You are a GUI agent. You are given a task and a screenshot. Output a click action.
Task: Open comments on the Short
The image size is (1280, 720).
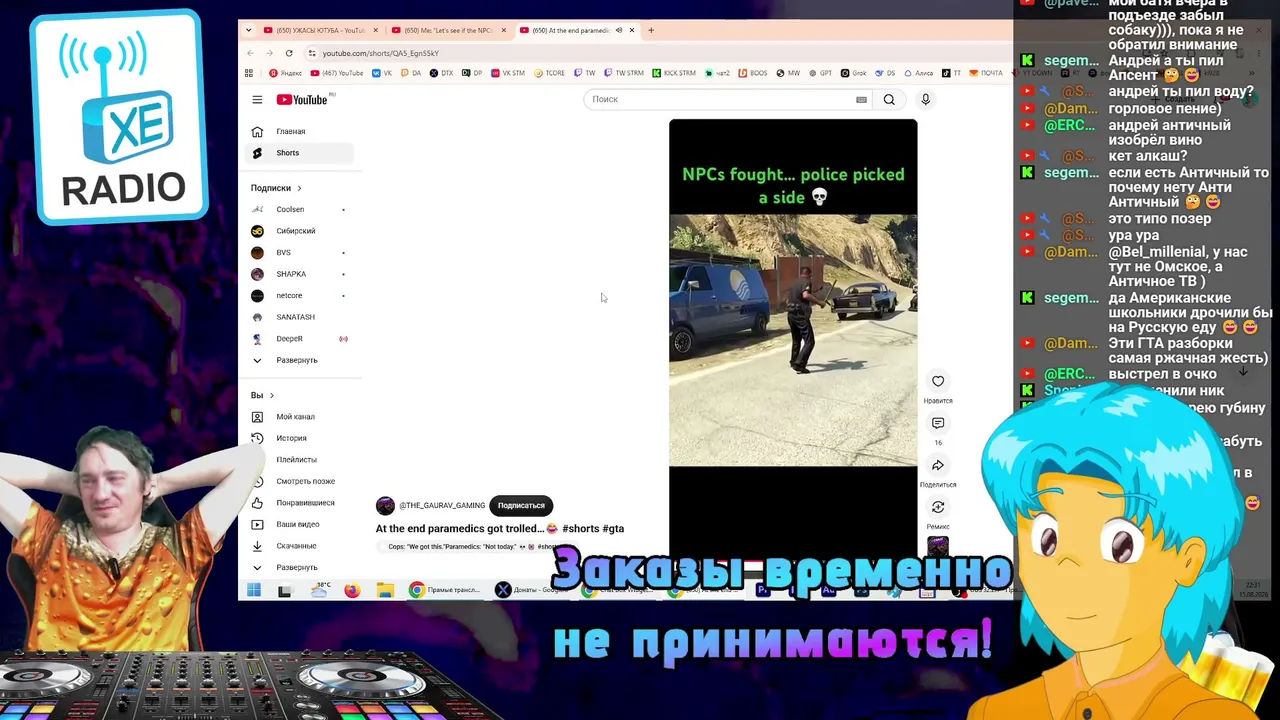tap(938, 423)
